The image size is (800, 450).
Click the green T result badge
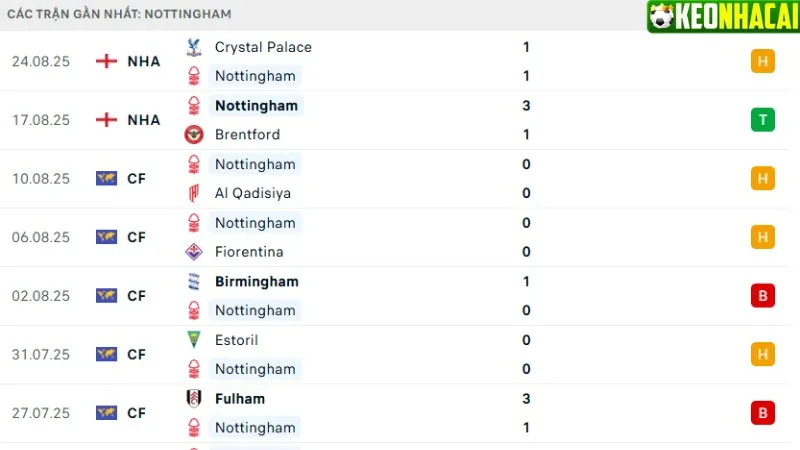pyautogui.click(x=763, y=120)
